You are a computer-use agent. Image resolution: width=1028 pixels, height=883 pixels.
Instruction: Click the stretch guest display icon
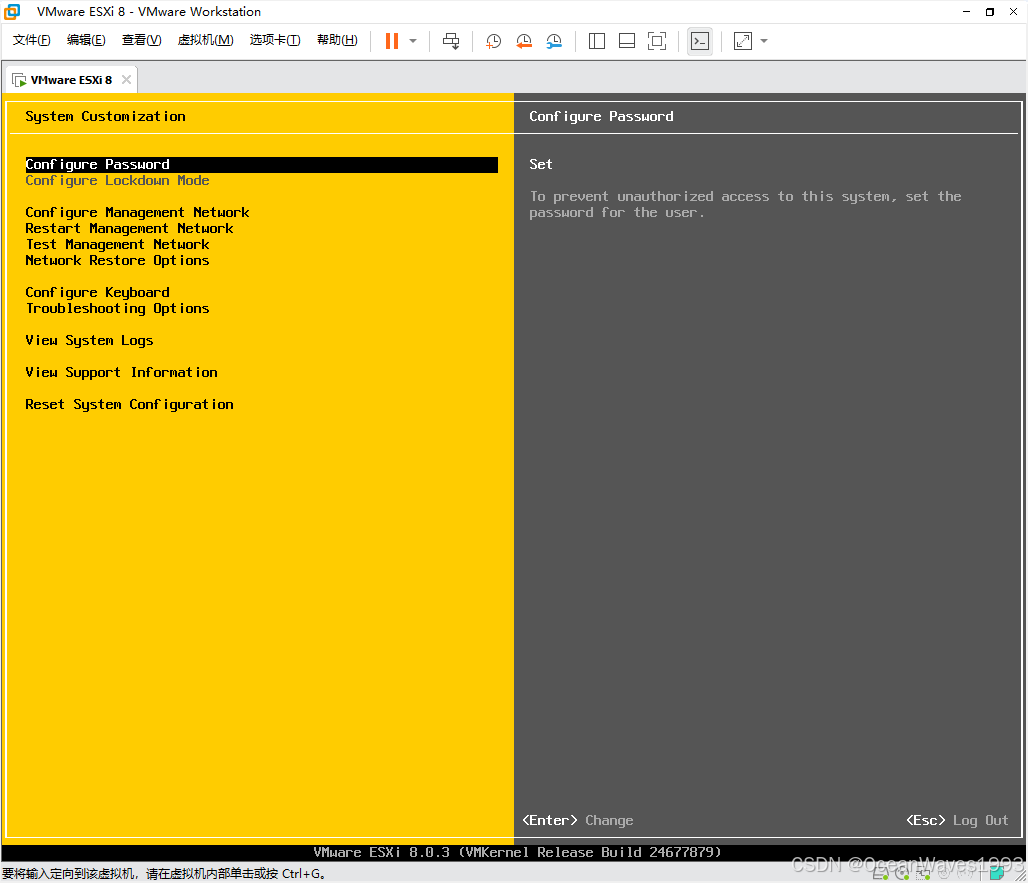[743, 41]
